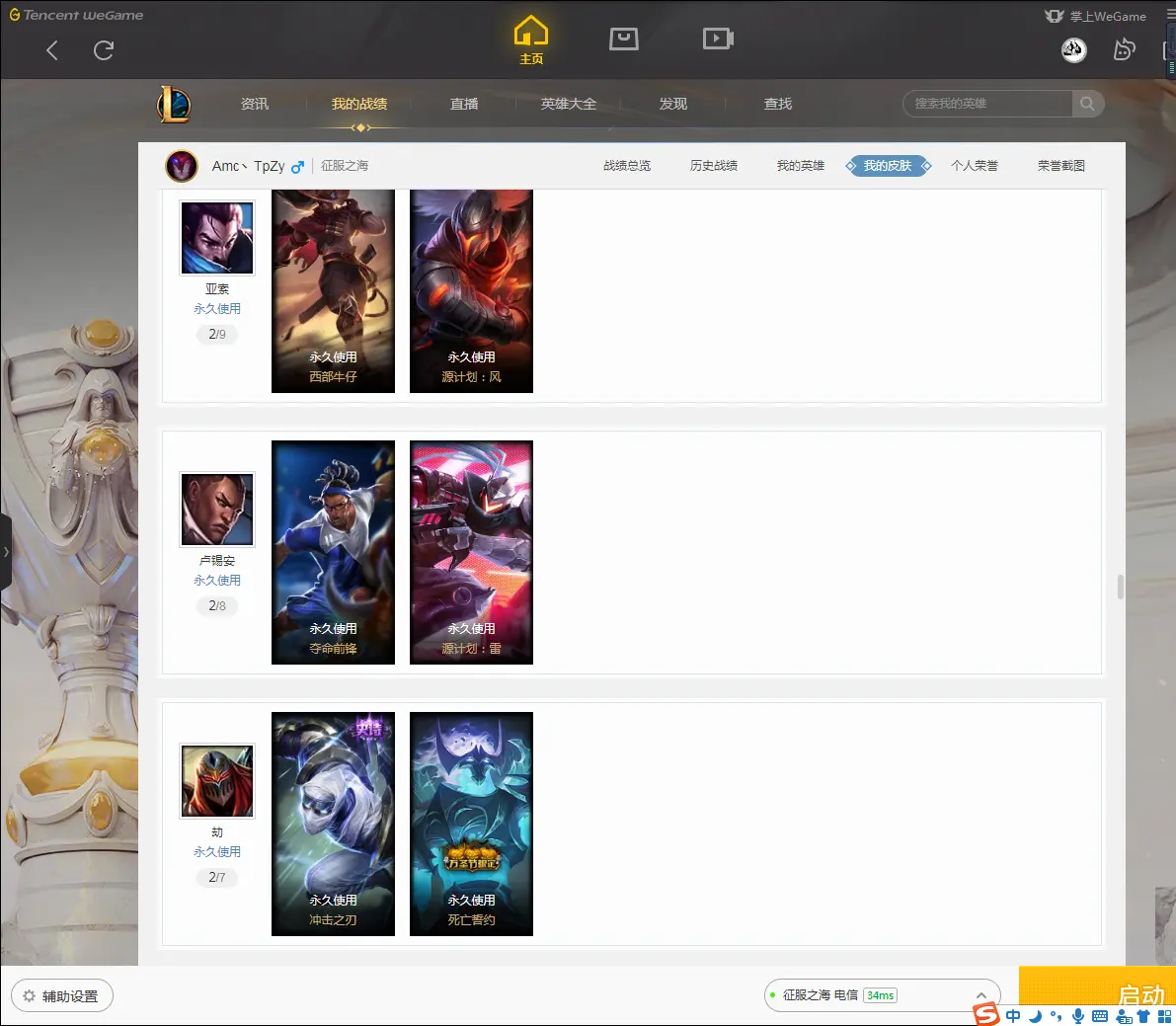Viewport: 1176px width, 1026px height.
Task: Click the League of Legends logo
Action: [173, 104]
